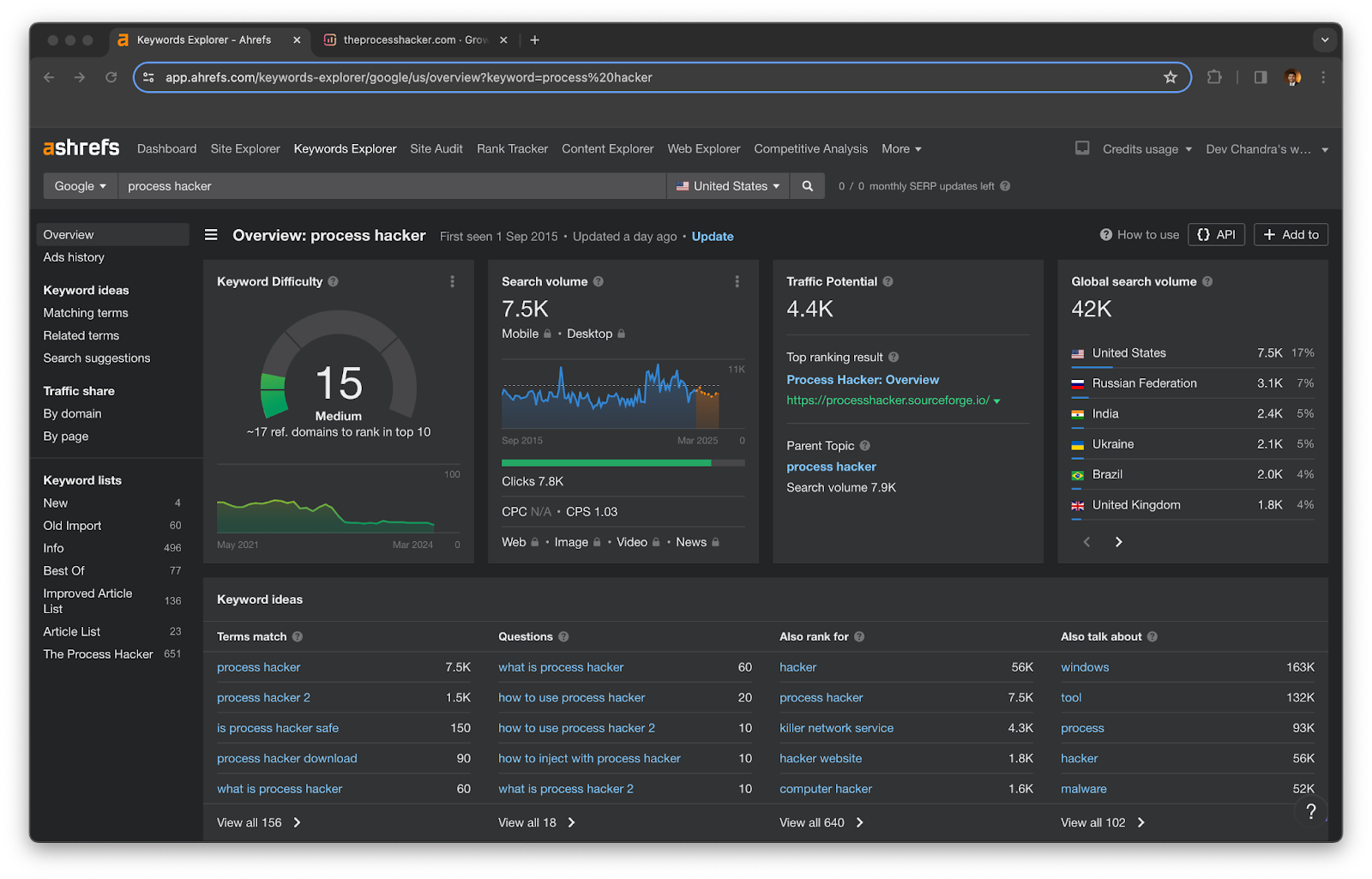Open browser extensions puzzle icon
This screenshot has height=879, width=1372.
pyautogui.click(x=1214, y=77)
